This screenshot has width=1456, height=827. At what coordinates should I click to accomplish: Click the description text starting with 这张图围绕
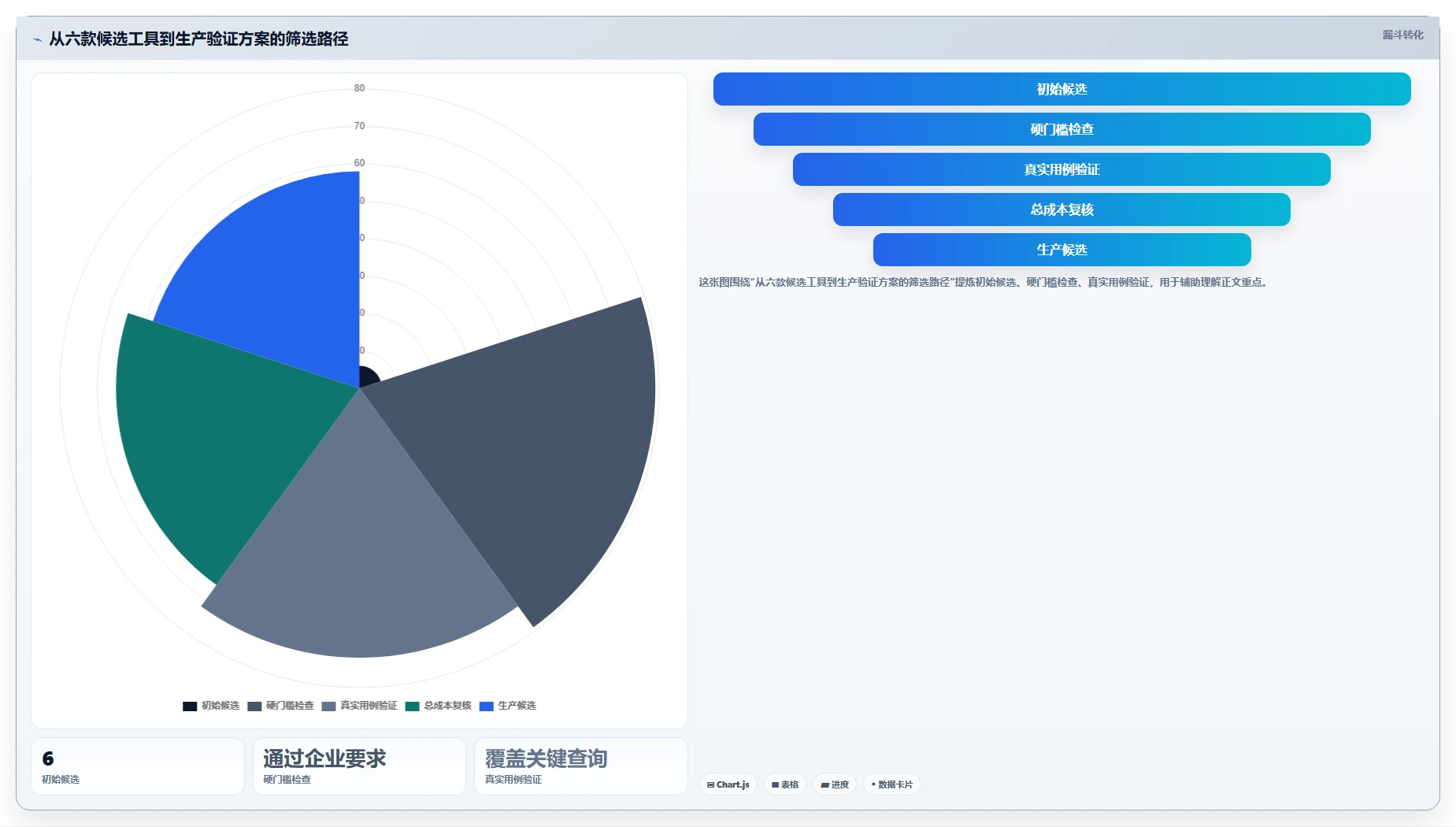[984, 282]
